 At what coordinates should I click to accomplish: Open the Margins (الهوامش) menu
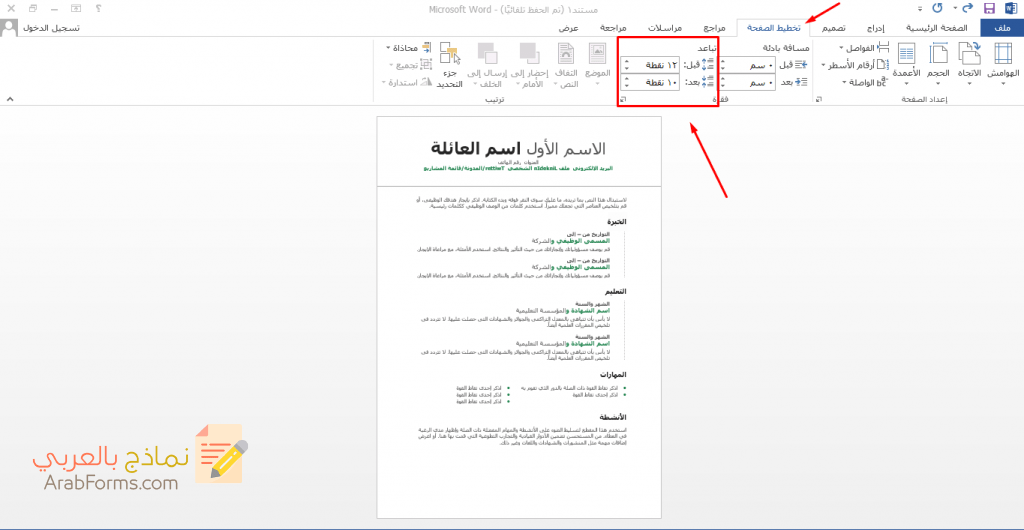point(1001,62)
